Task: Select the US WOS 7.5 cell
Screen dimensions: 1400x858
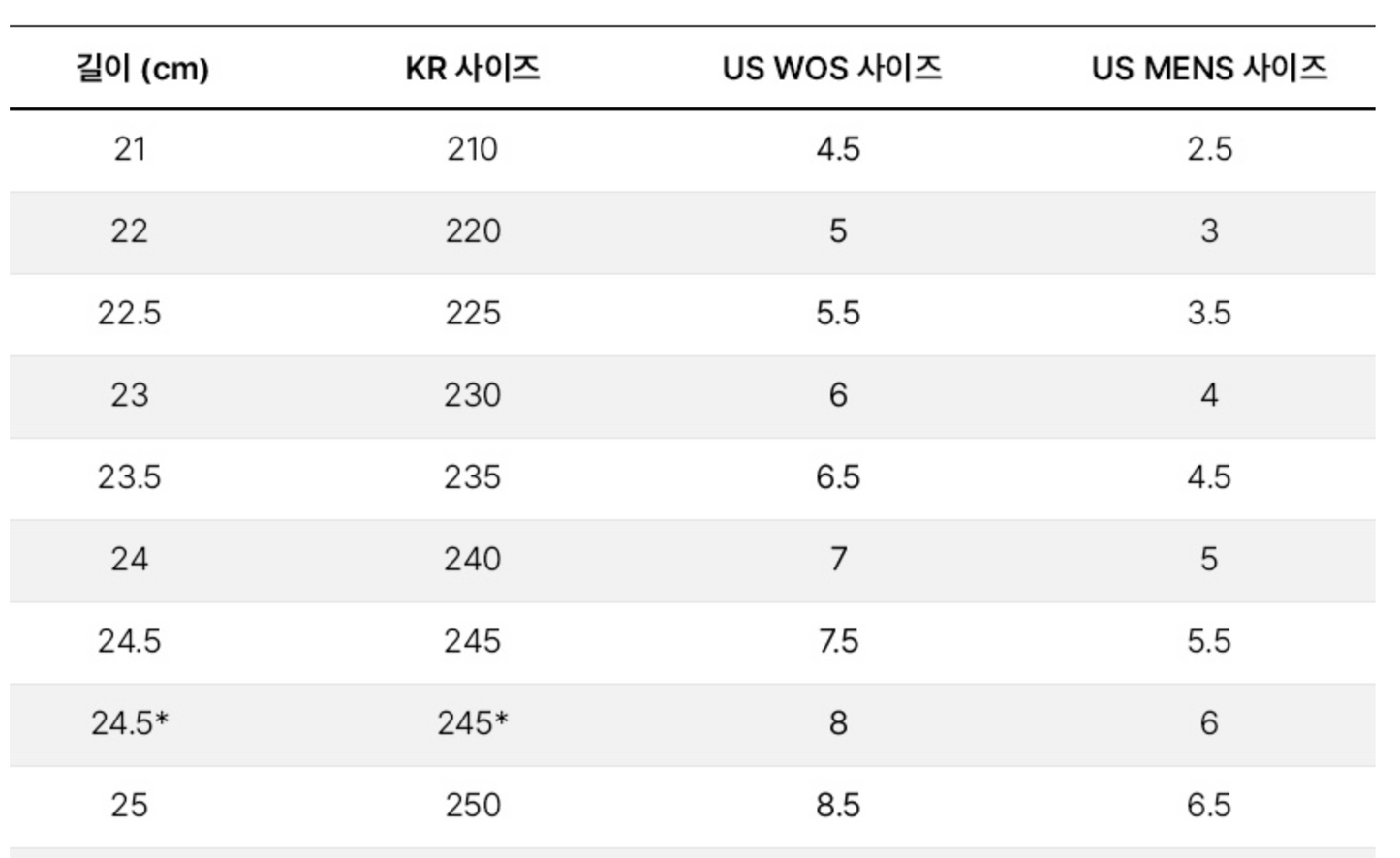Action: click(x=838, y=641)
